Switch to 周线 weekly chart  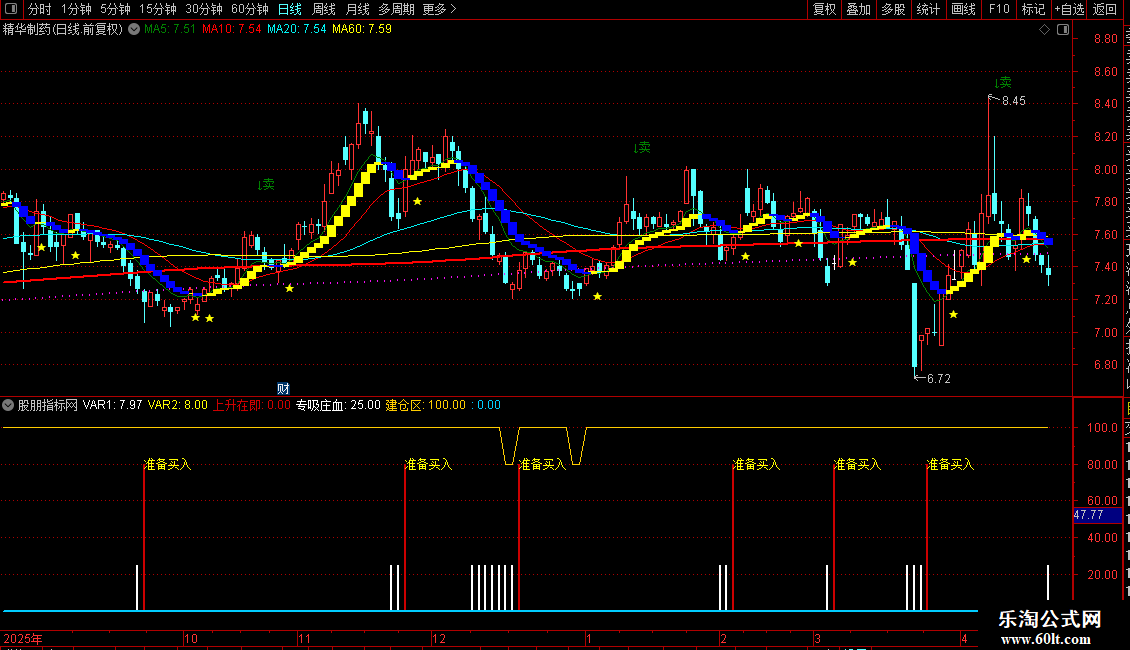pos(324,9)
